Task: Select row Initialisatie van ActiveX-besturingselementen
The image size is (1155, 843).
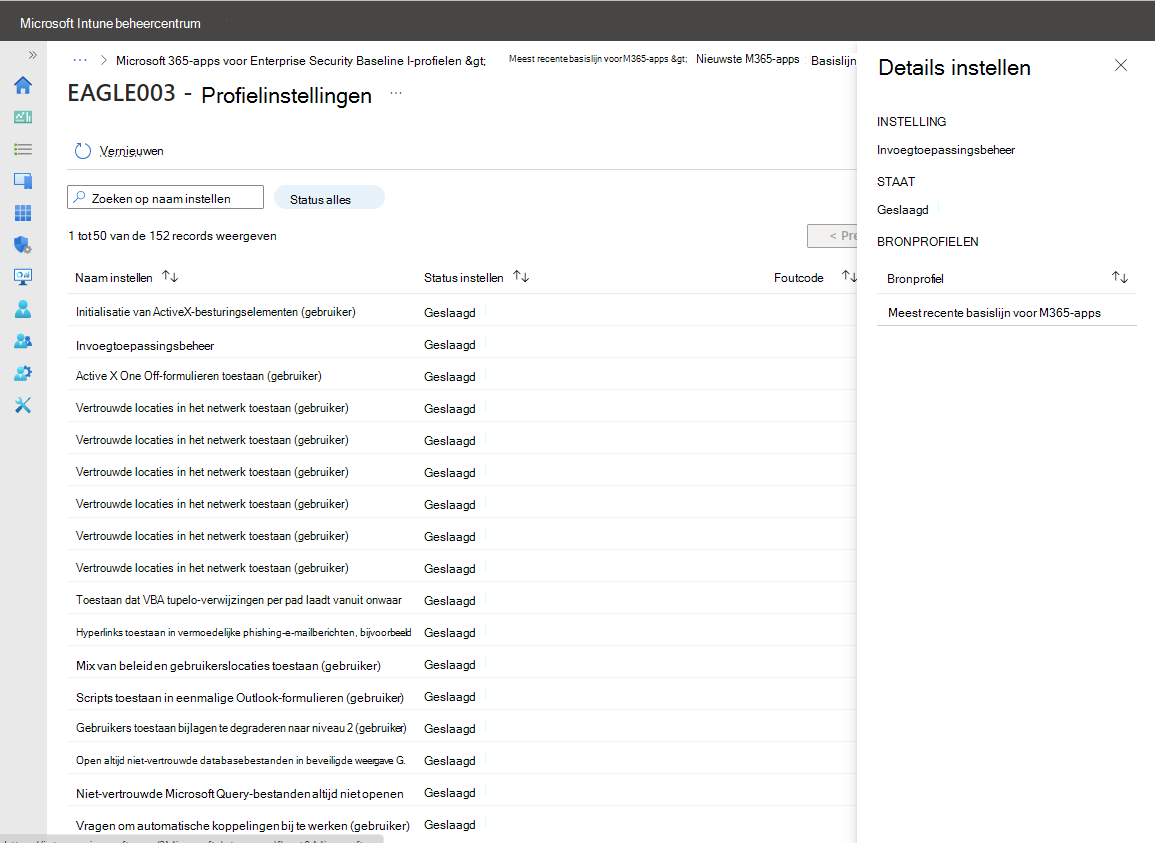Action: (462, 312)
